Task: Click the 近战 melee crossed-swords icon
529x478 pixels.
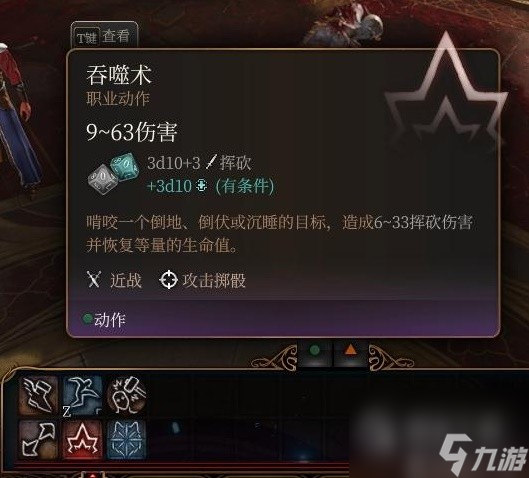Action: click(x=94, y=280)
